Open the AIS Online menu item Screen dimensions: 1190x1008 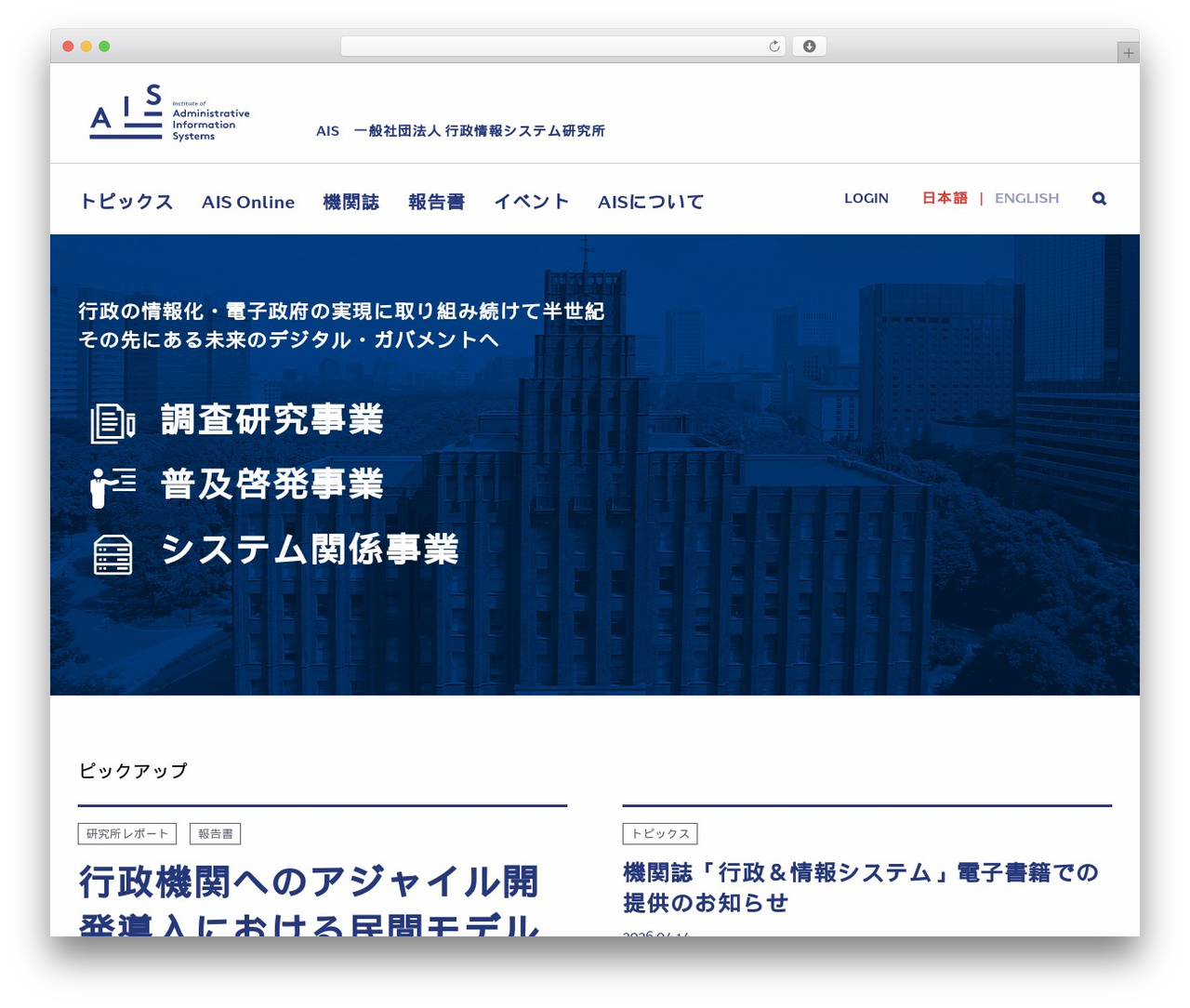click(248, 202)
